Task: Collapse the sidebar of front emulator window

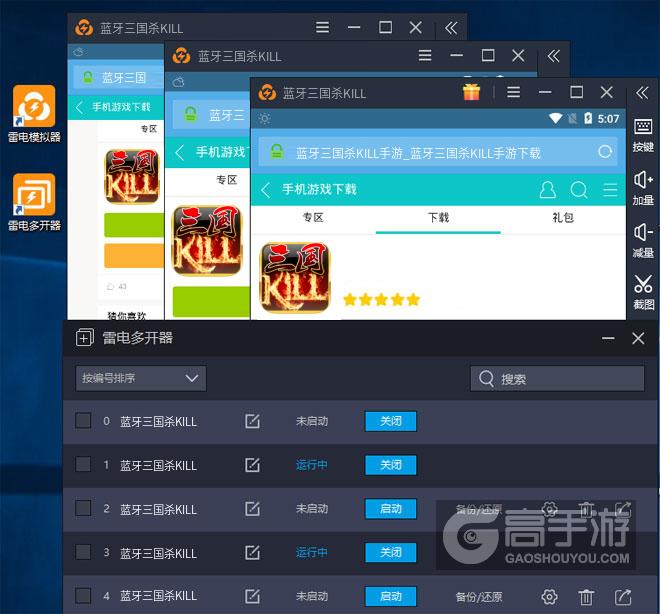Action: point(642,92)
